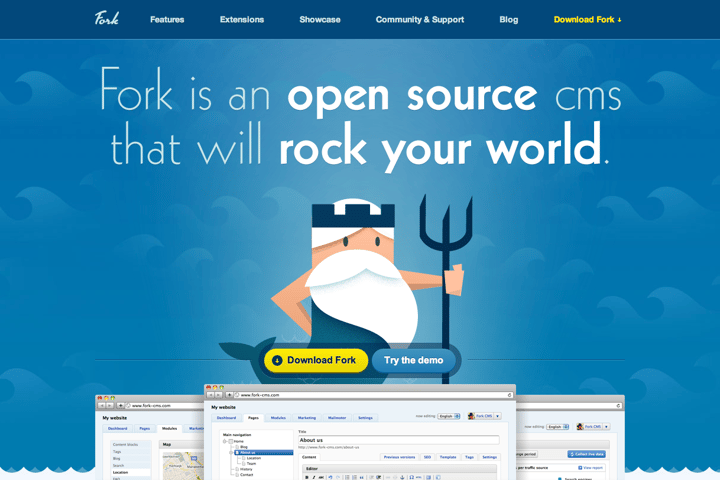Image resolution: width=720 pixels, height=480 pixels.
Task: Click the yellow Download Fork nav link
Action: [x=587, y=19]
